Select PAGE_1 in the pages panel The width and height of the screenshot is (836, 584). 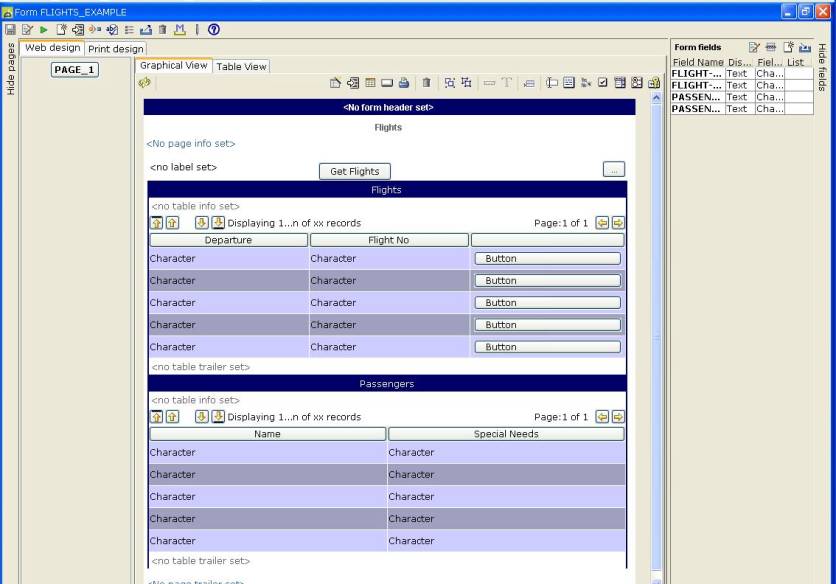pyautogui.click(x=74, y=69)
